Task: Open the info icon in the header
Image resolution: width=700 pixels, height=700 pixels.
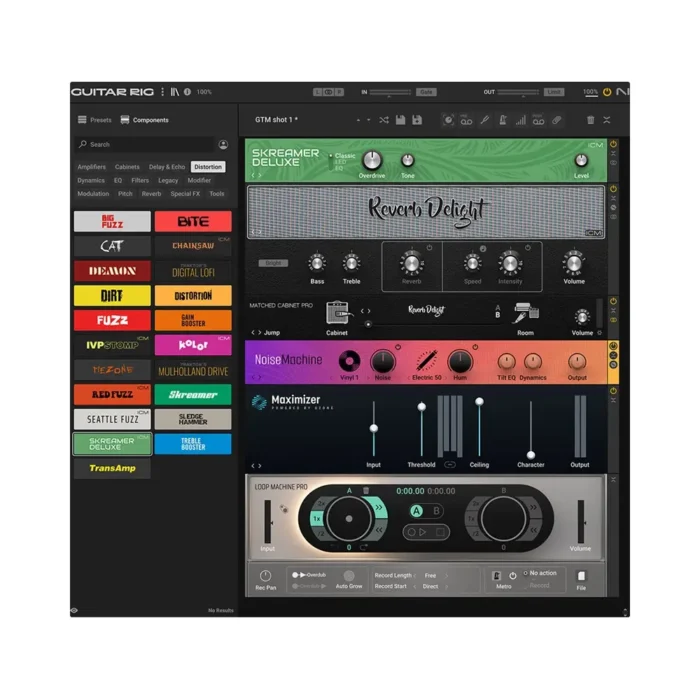Action: pyautogui.click(x=188, y=92)
